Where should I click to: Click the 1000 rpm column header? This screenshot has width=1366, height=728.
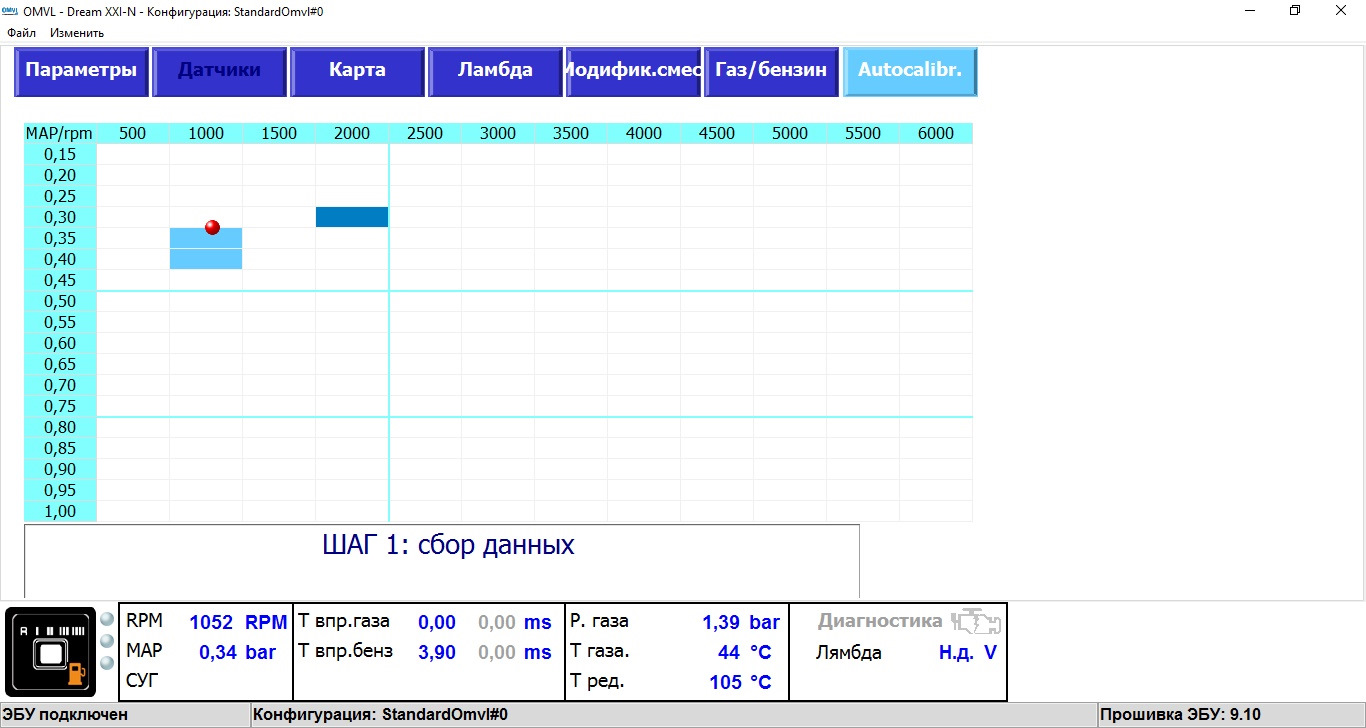(x=206, y=133)
